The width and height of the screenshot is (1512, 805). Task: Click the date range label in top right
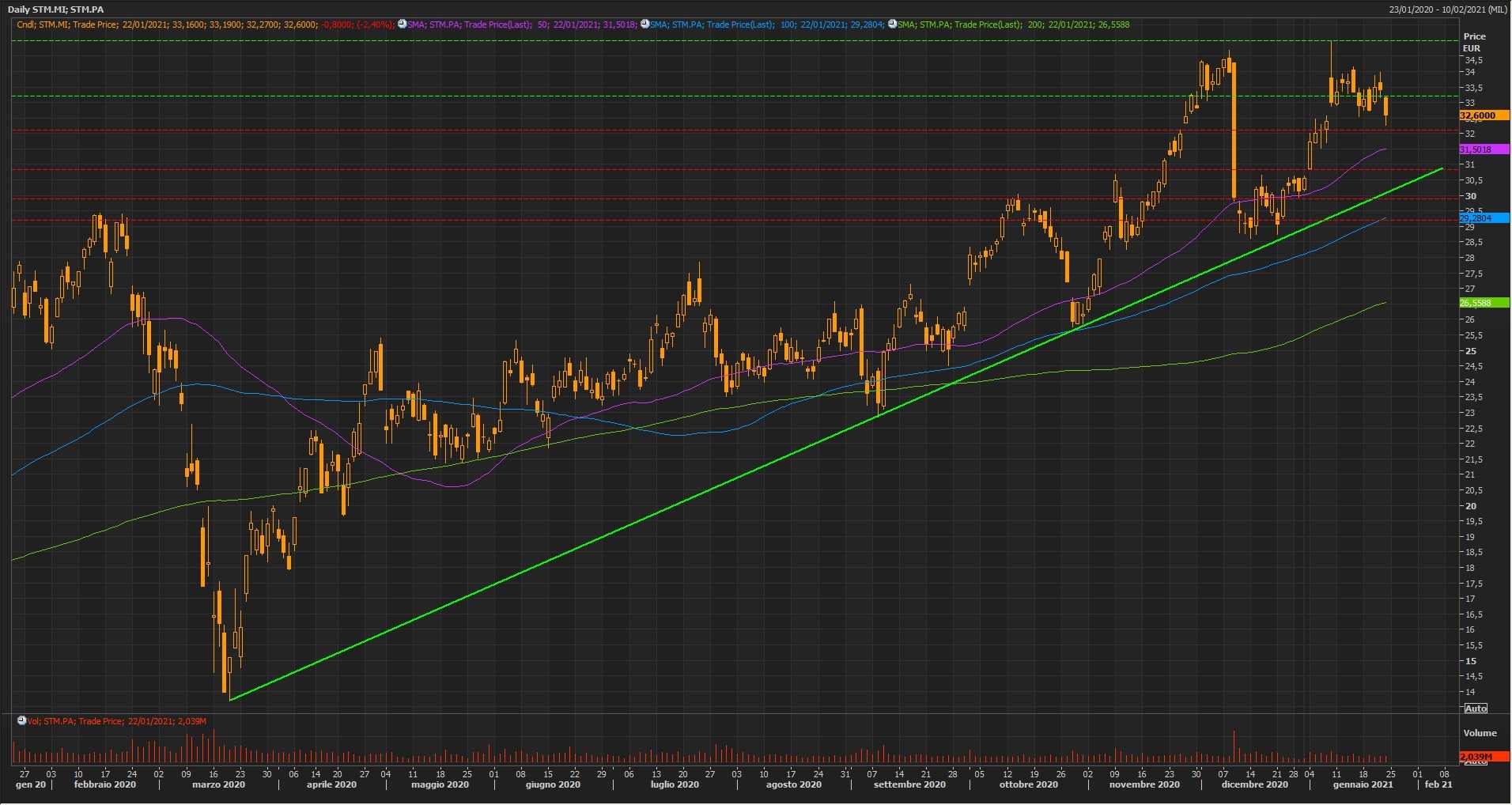[x=1448, y=9]
